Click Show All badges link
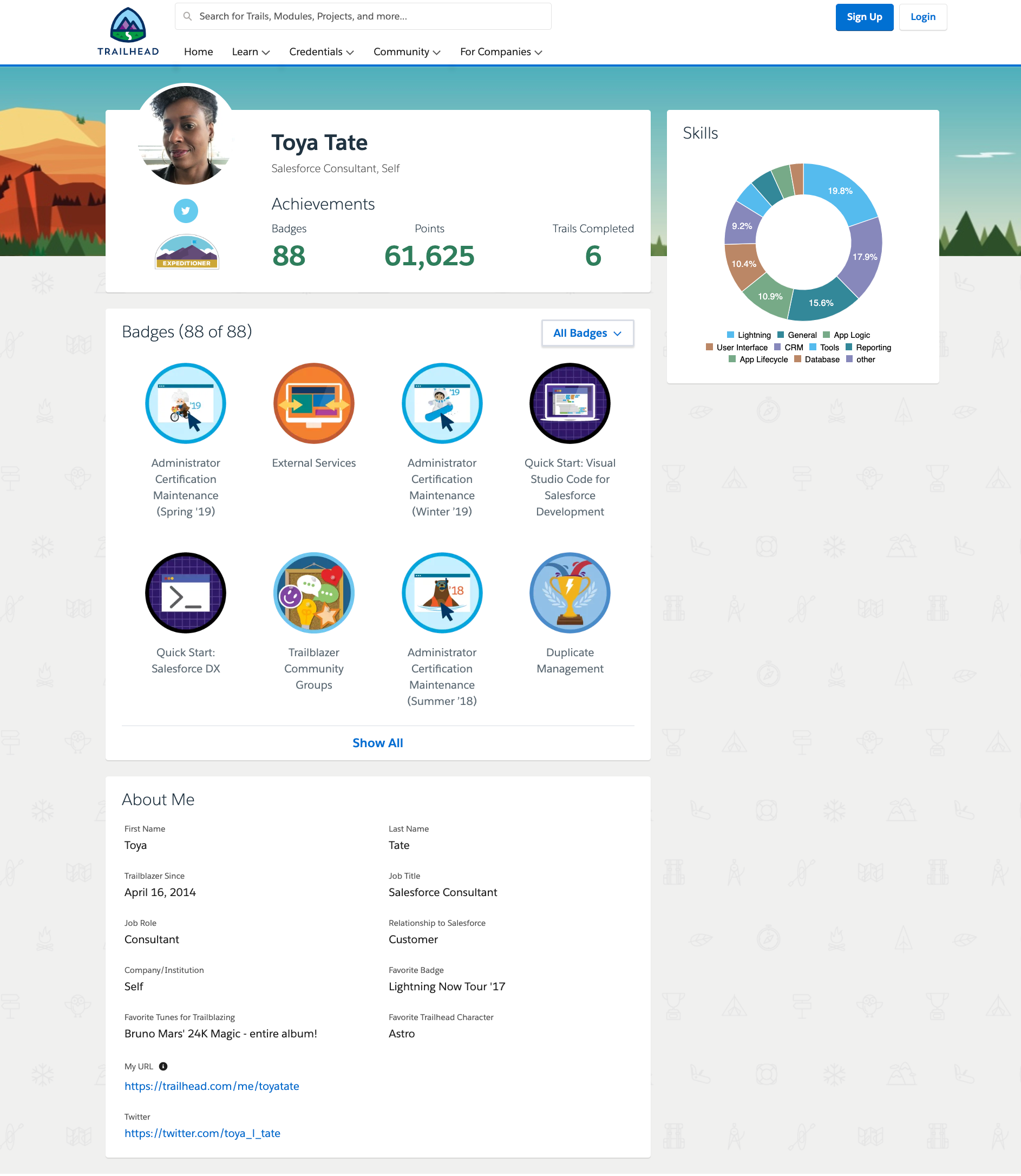Viewport: 1021px width, 1176px height. pos(378,743)
